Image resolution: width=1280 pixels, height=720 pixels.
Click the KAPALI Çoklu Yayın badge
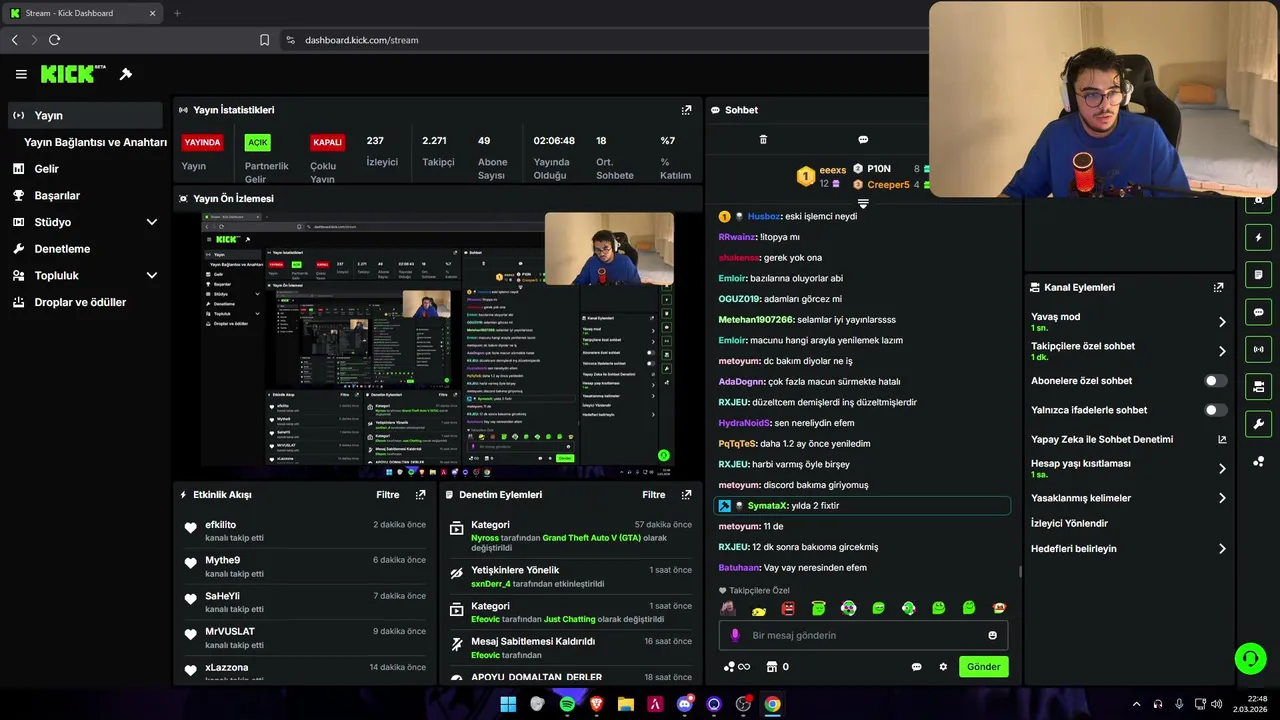(x=327, y=143)
